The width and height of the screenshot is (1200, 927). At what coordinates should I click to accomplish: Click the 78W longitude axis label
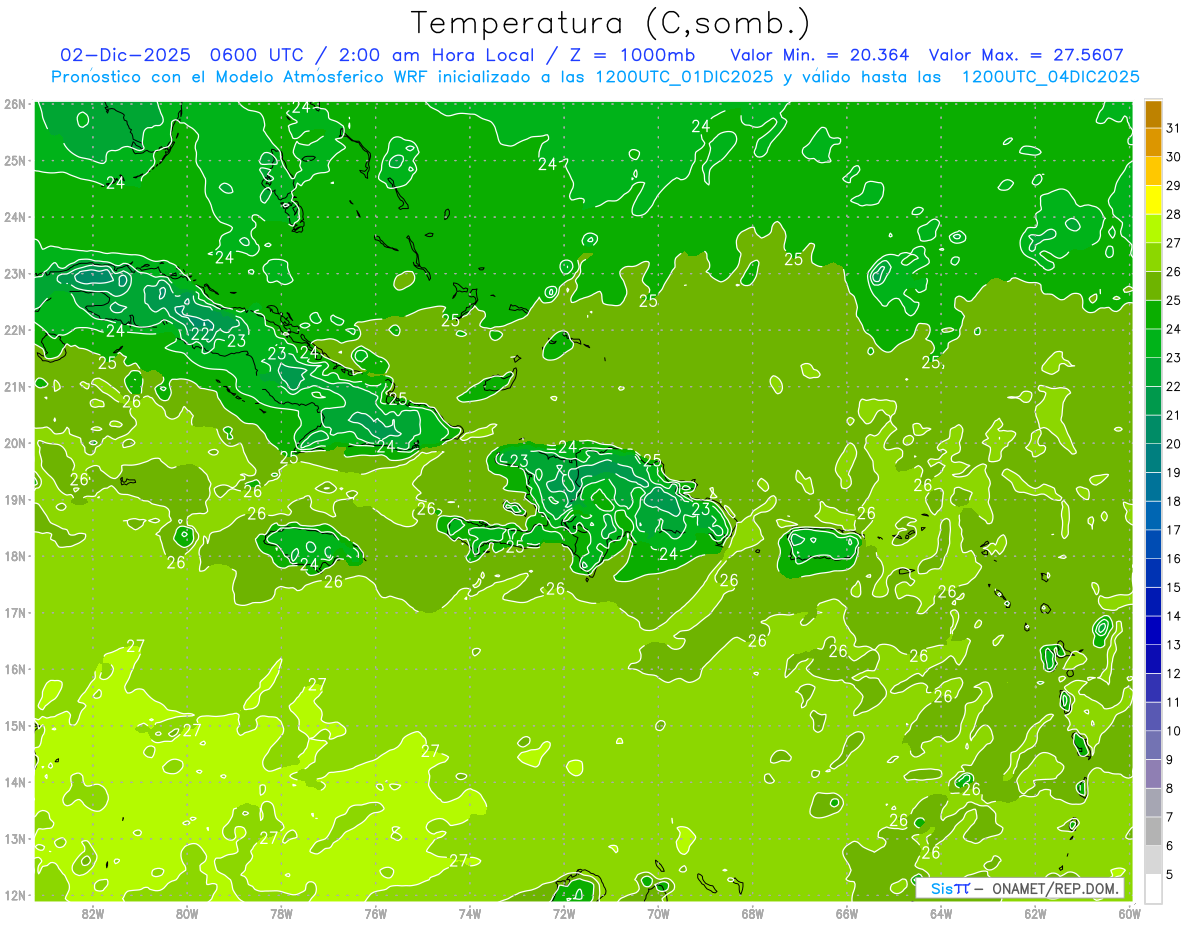tap(281, 913)
